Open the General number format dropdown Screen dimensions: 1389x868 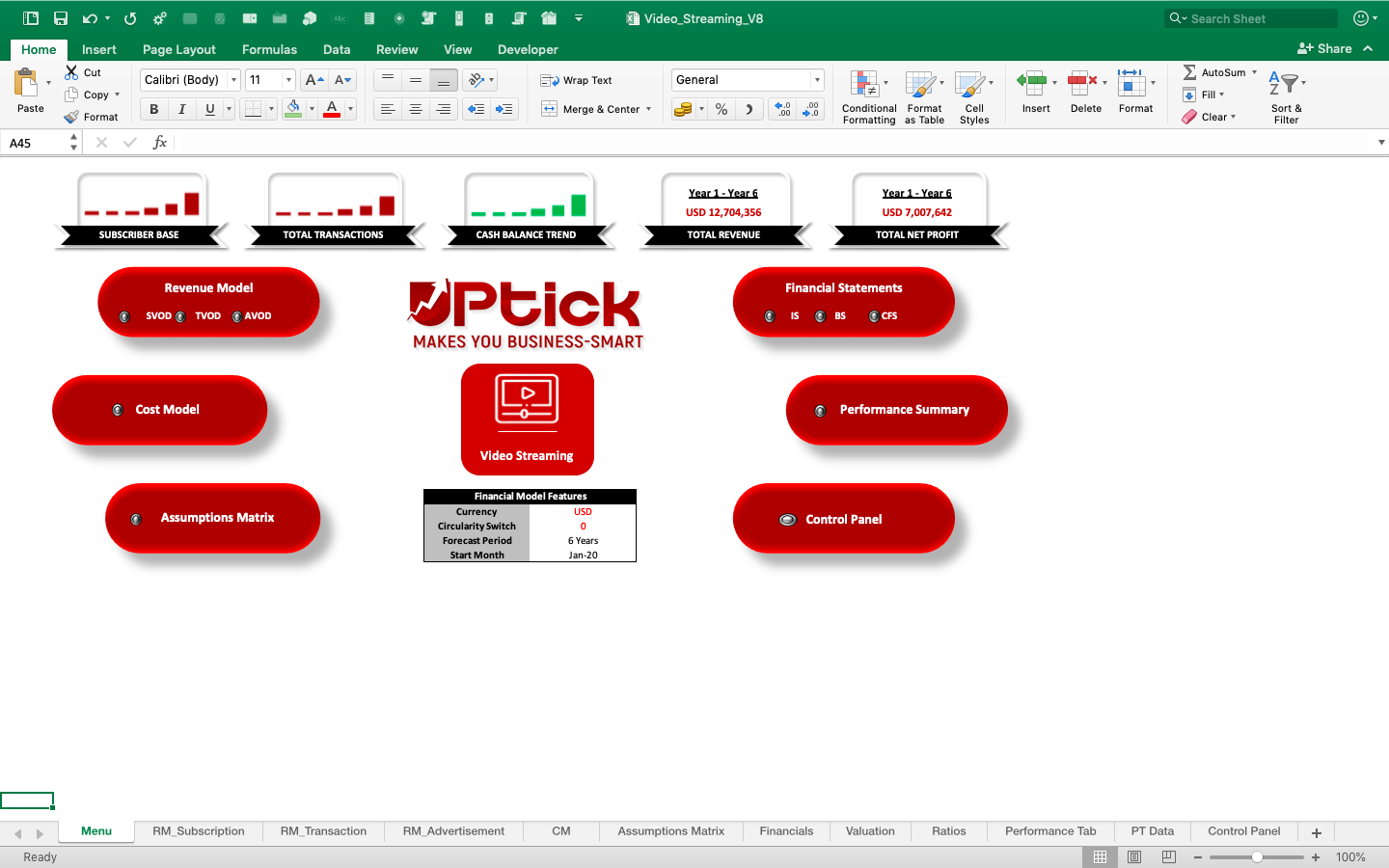pos(817,80)
